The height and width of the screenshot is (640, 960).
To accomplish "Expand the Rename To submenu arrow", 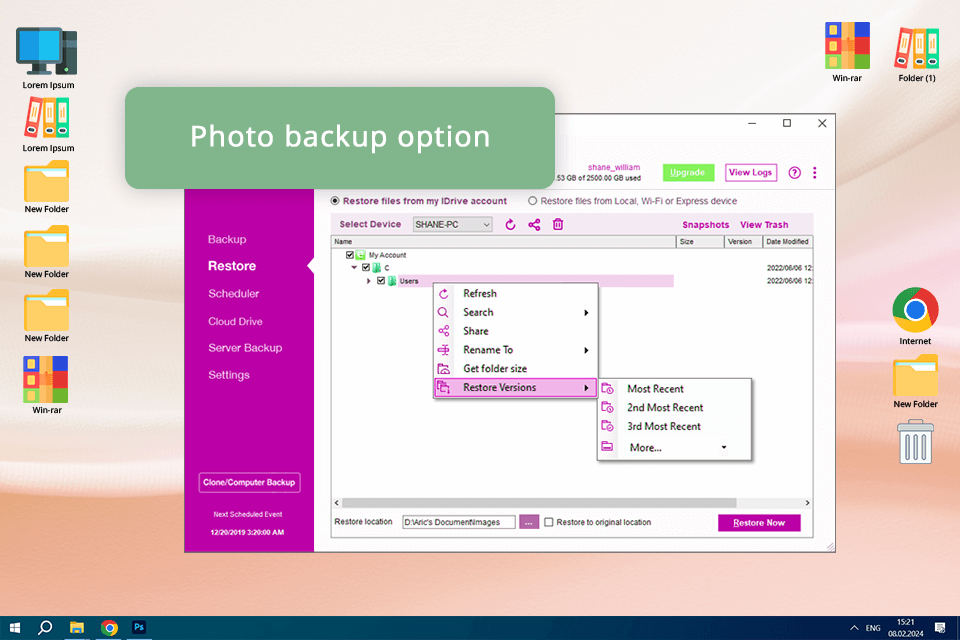I will [587, 350].
